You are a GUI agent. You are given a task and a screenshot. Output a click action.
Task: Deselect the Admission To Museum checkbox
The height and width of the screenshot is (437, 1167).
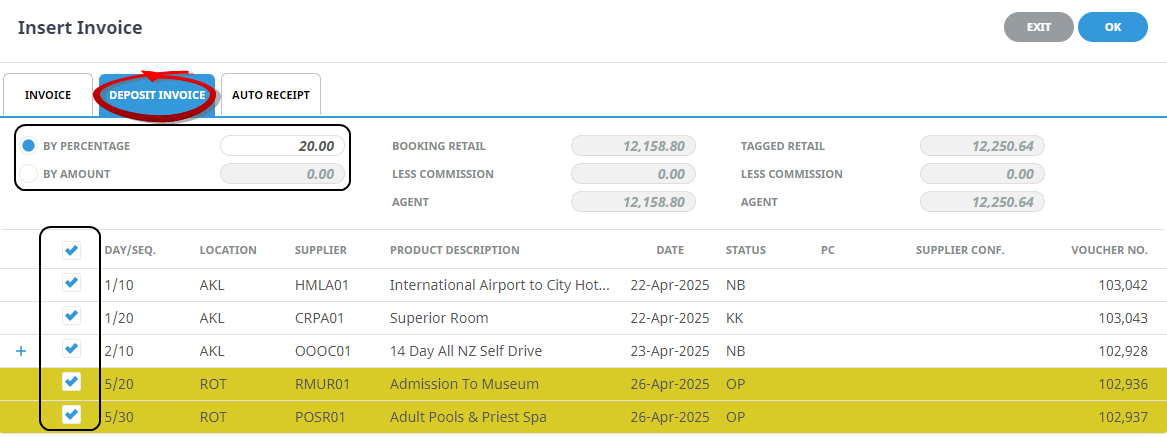click(x=71, y=383)
